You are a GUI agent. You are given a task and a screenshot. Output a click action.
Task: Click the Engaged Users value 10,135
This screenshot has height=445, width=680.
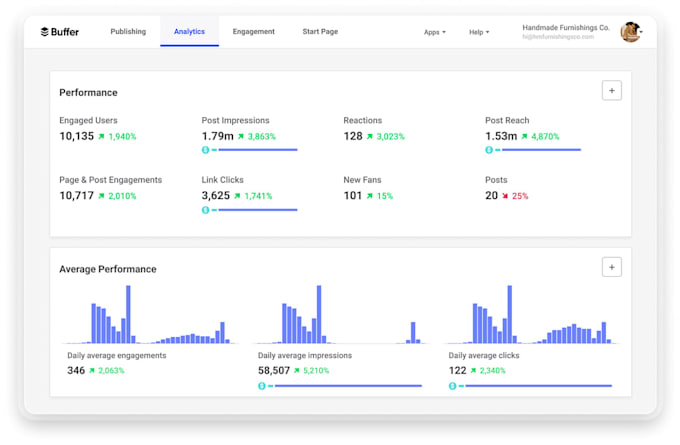point(76,136)
